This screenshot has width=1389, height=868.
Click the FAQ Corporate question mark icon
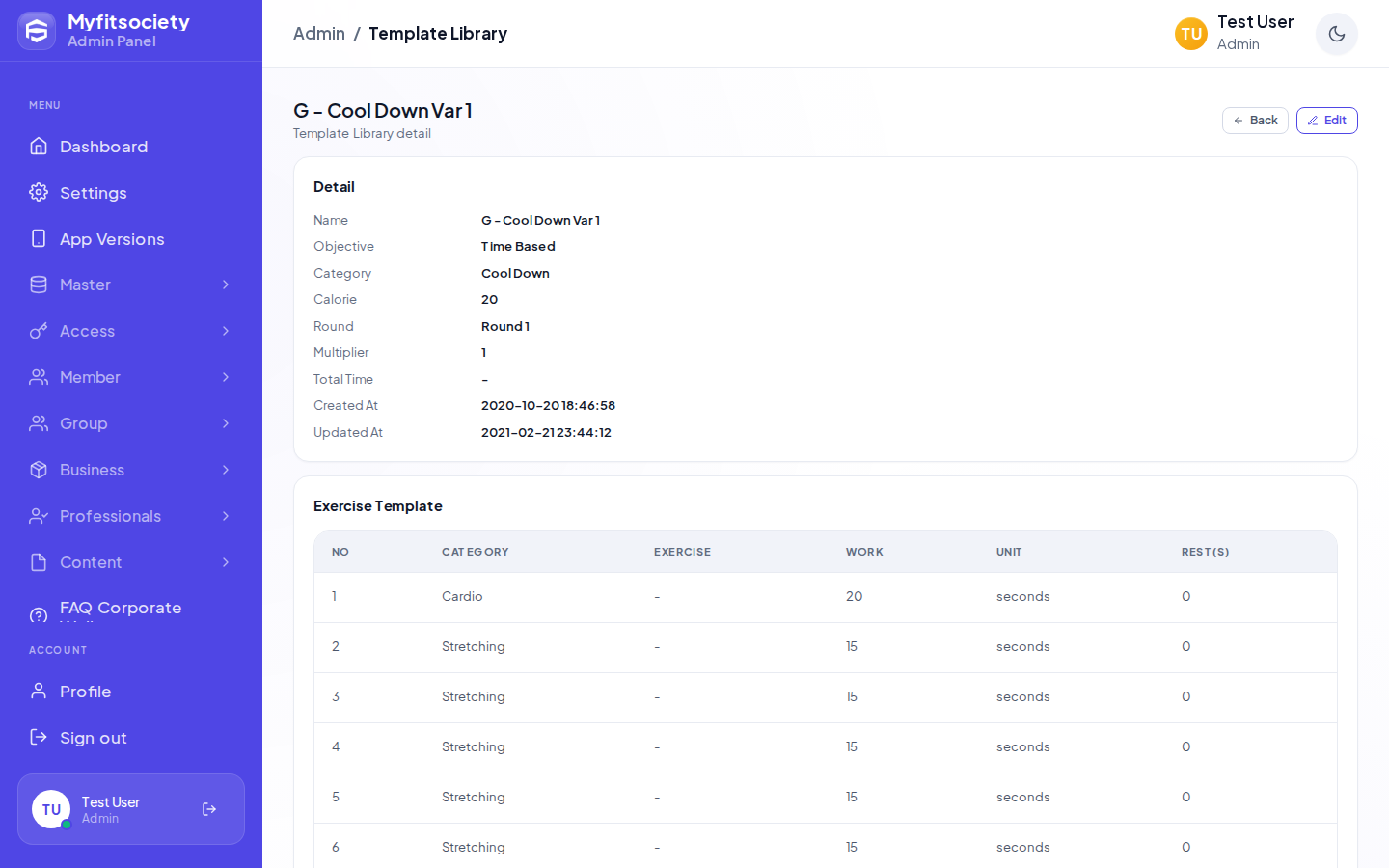click(x=39, y=615)
